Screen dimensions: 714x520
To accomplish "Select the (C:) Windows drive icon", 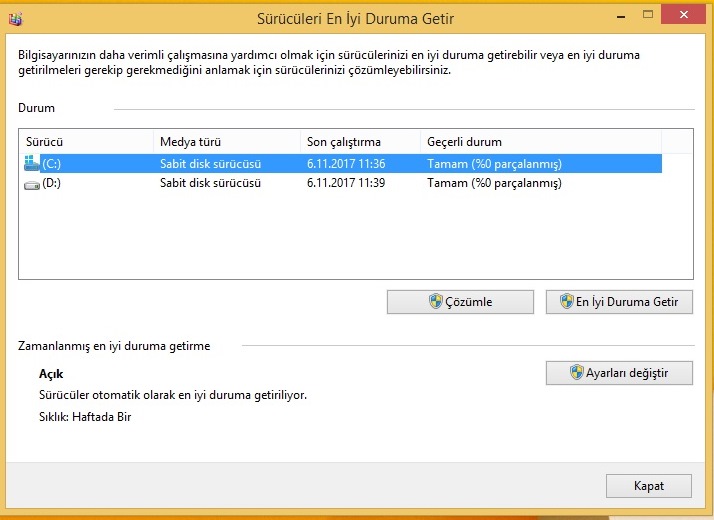I will pos(31,163).
